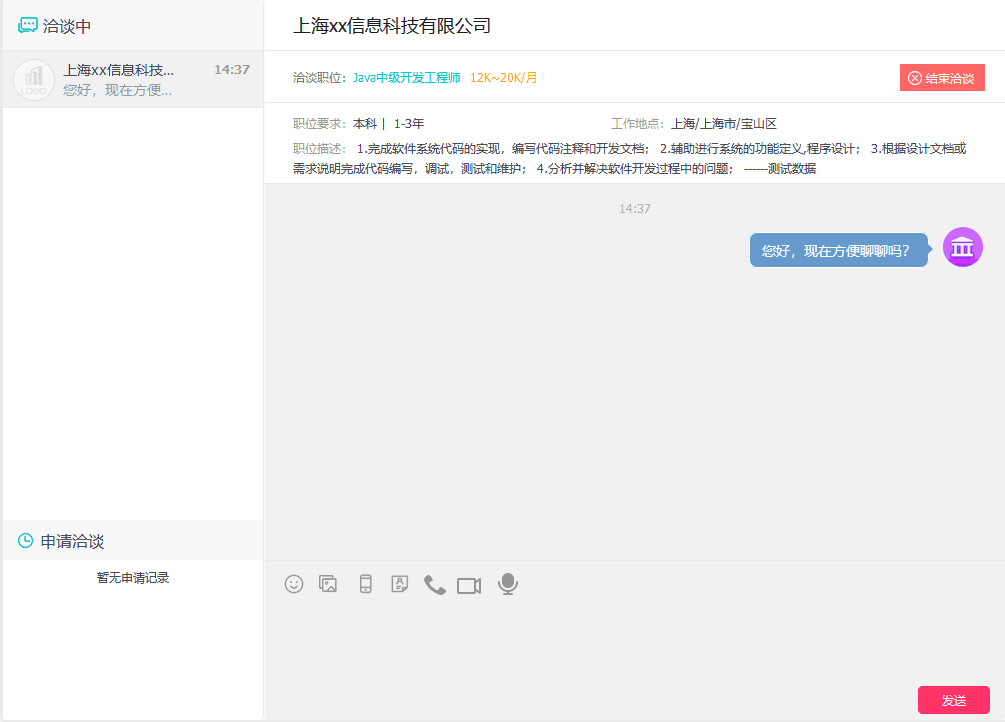
Task: Start a video call with the camera icon
Action: pos(469,584)
